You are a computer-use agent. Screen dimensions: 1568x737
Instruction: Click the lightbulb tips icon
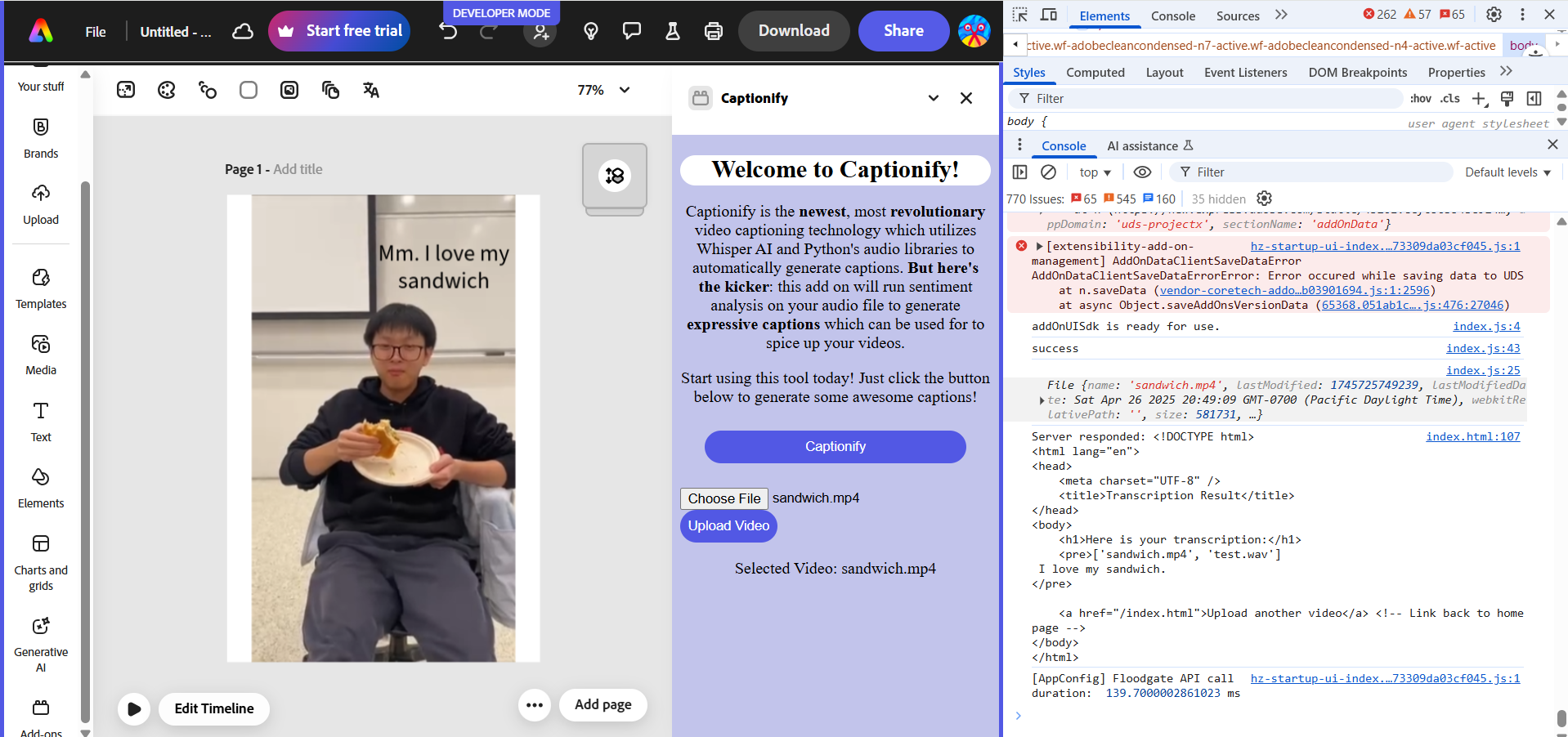point(591,31)
